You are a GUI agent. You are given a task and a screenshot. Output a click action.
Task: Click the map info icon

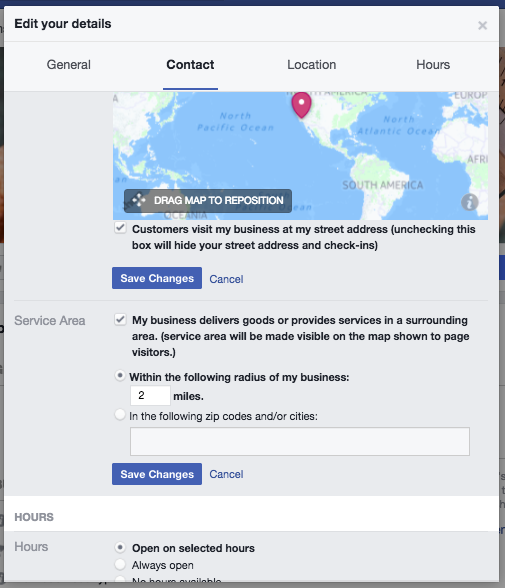(469, 202)
